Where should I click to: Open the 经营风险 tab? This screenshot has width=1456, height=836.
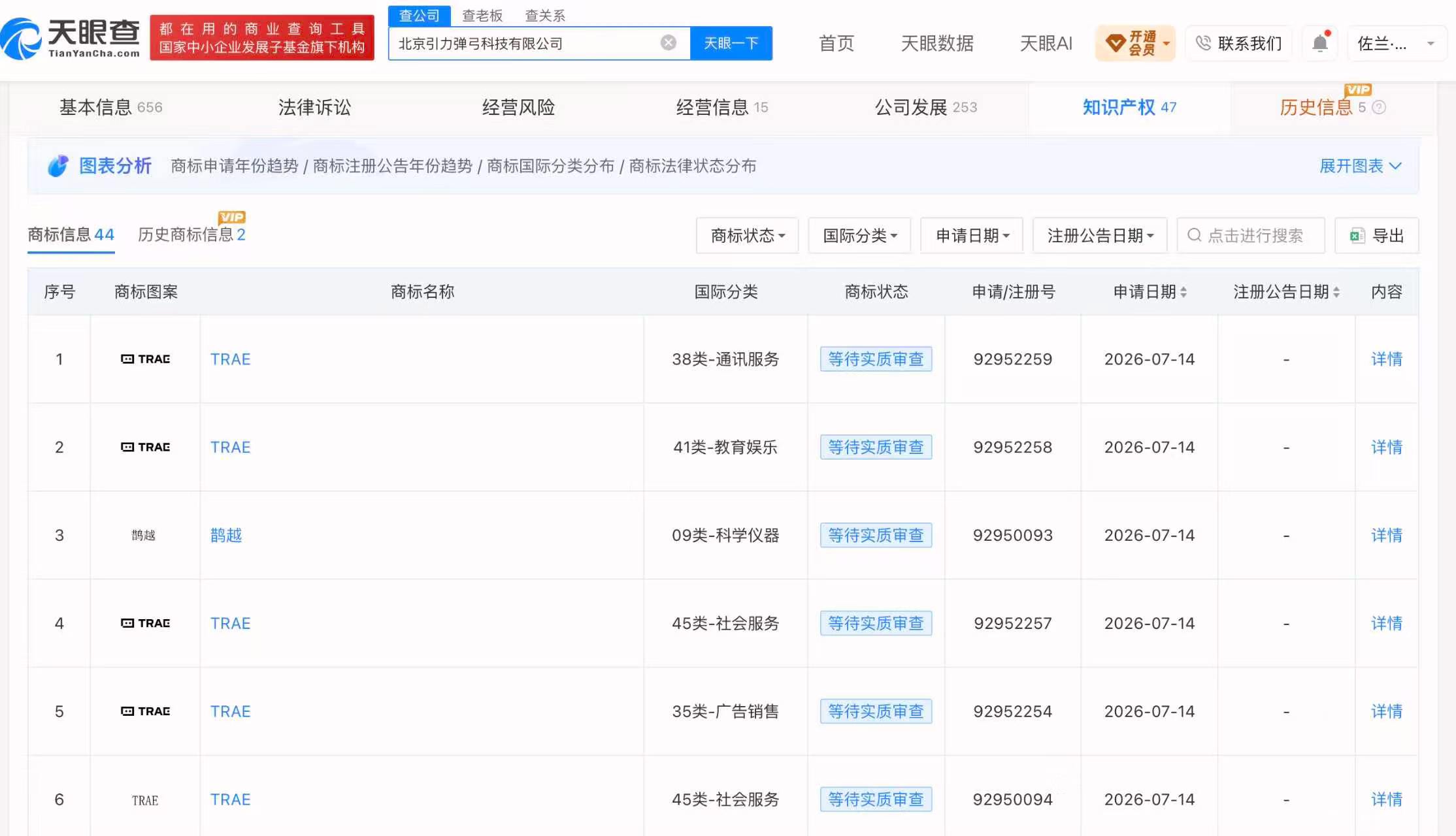pos(518,107)
